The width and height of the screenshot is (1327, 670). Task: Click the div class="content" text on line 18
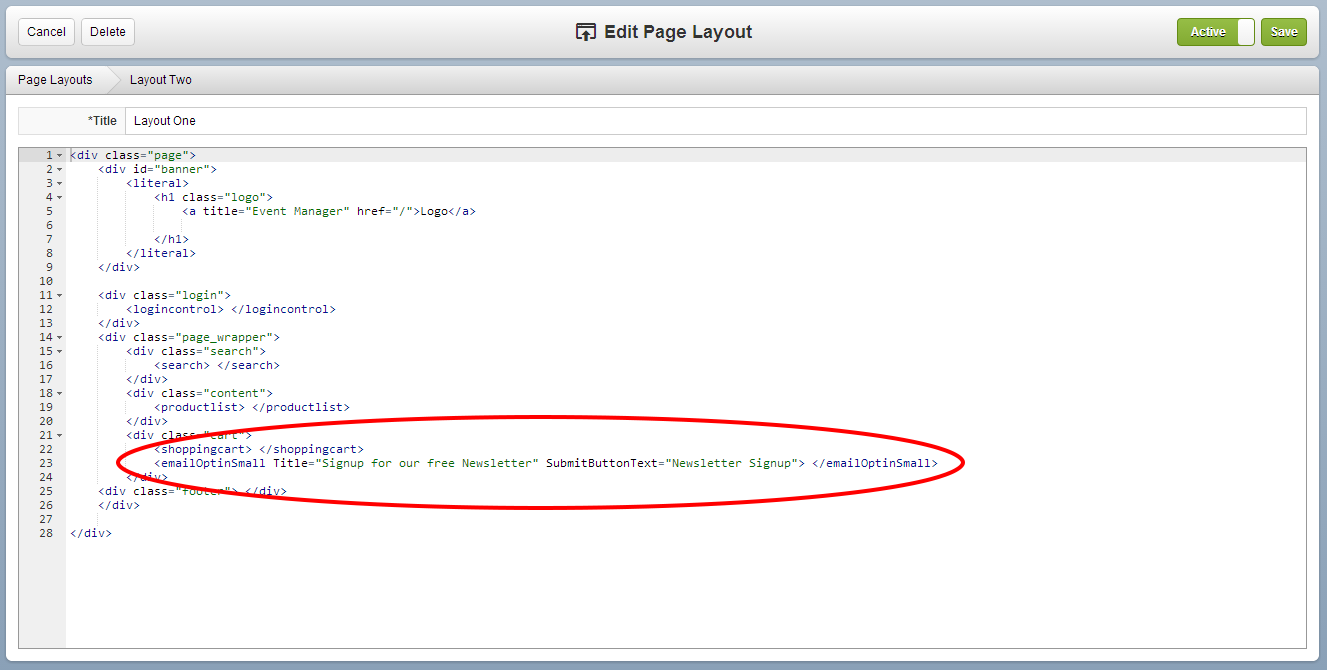pos(199,393)
